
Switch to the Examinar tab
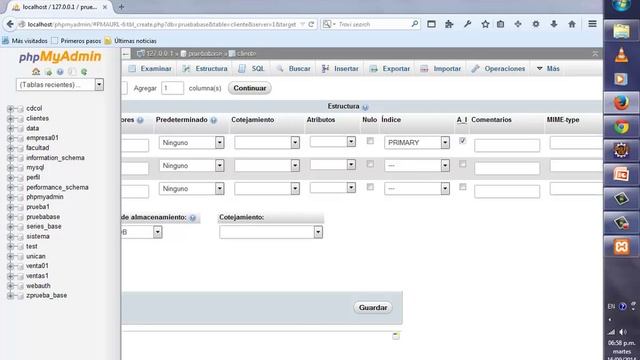(x=150, y=69)
